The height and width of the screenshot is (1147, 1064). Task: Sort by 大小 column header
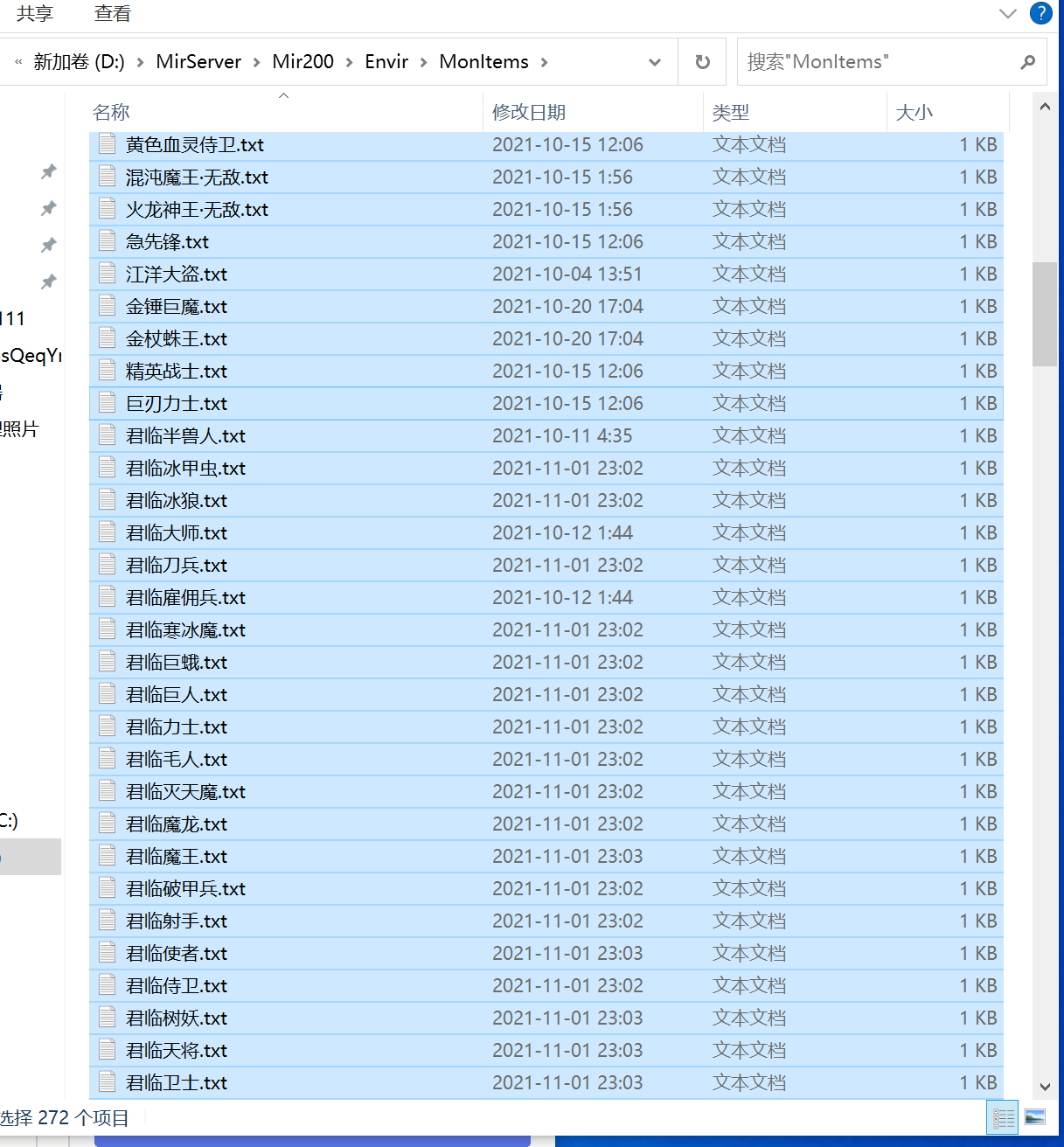point(914,112)
